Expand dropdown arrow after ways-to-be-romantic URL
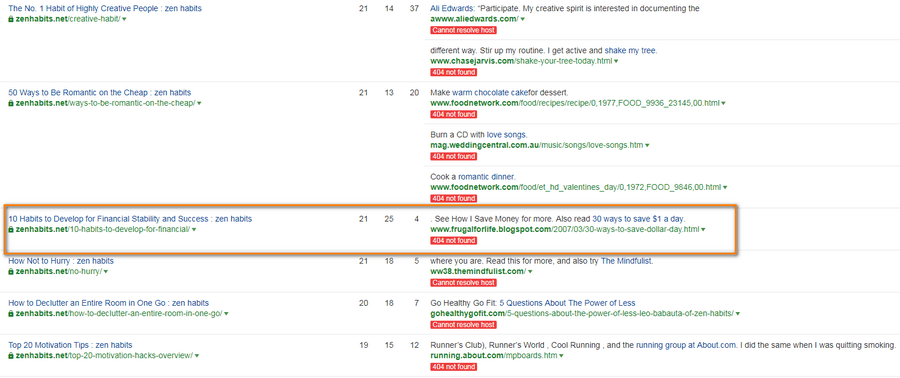The width and height of the screenshot is (900, 378). 199,103
